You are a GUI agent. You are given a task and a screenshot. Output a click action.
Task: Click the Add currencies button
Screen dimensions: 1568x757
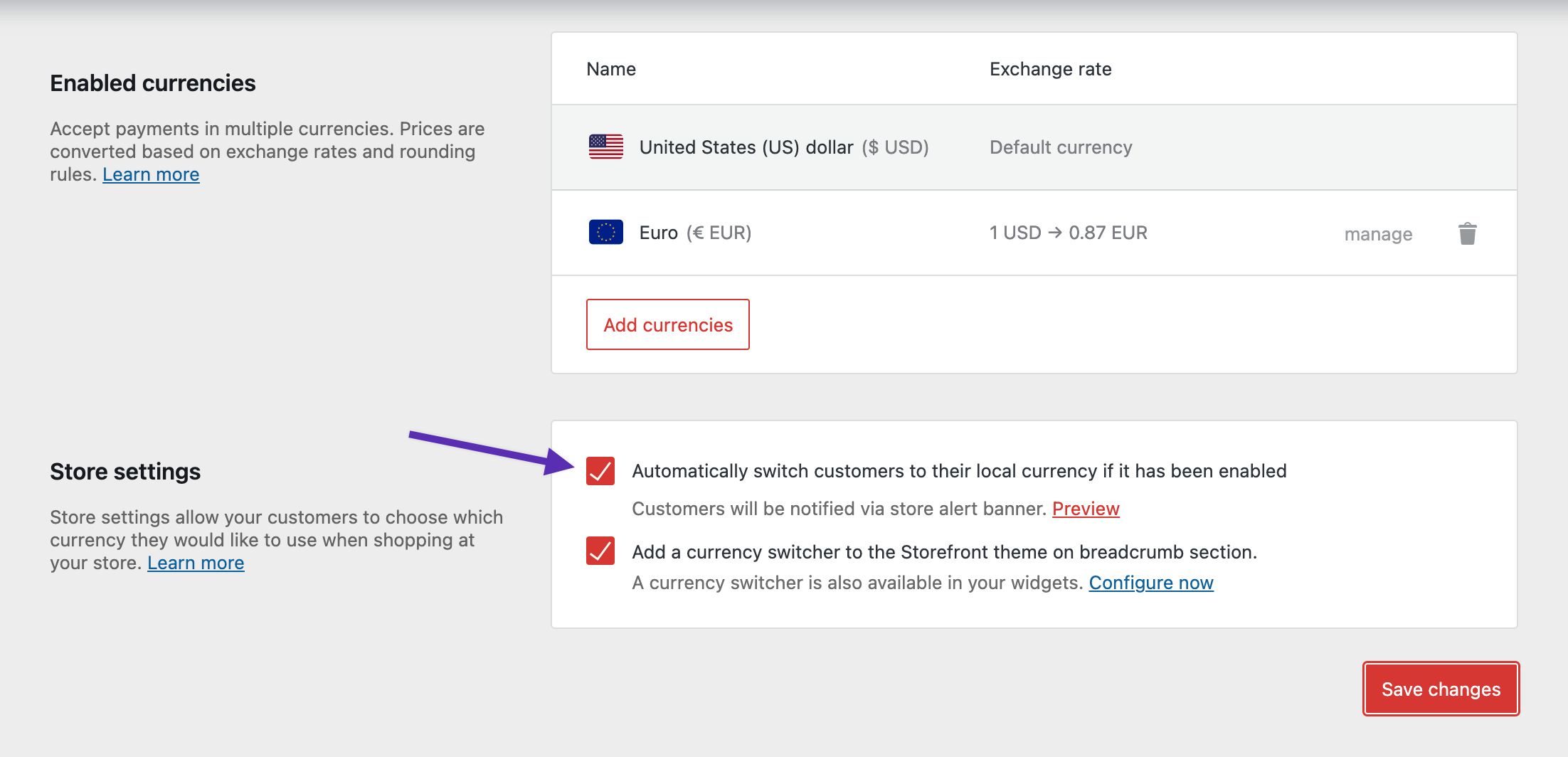point(667,324)
